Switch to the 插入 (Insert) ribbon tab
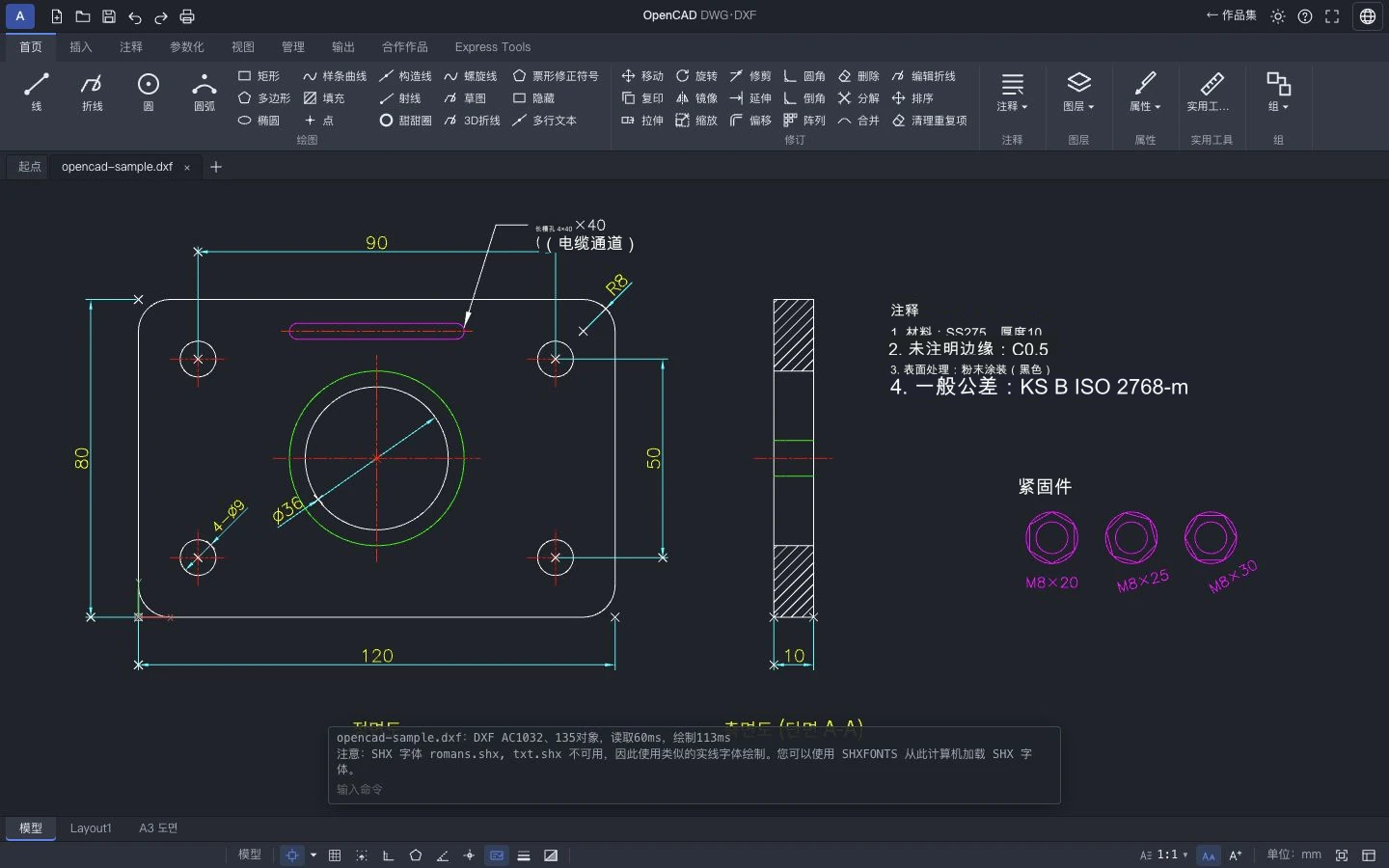This screenshot has width=1389, height=868. (81, 47)
